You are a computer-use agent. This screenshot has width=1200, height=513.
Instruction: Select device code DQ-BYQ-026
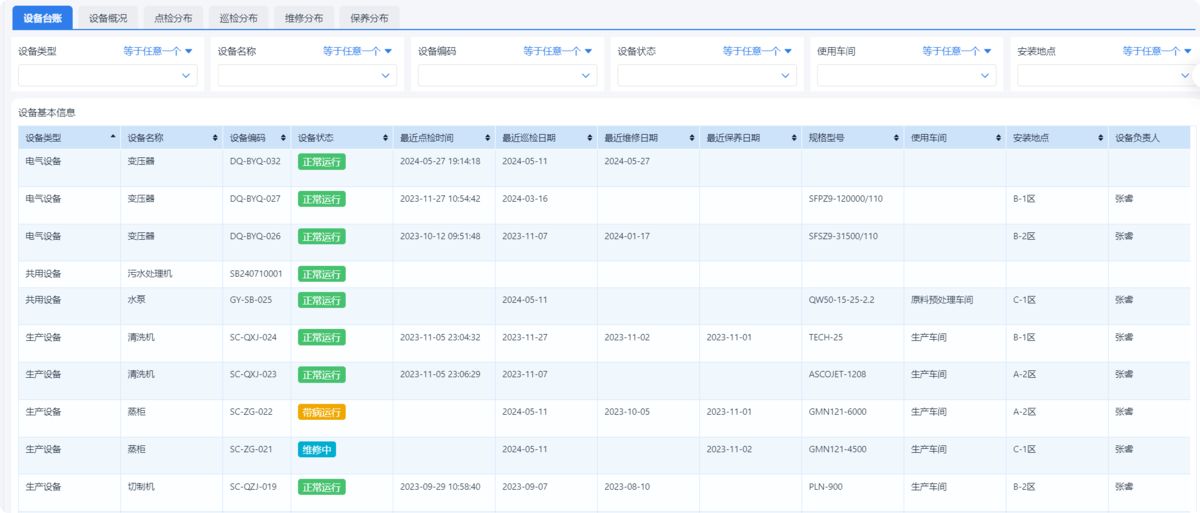(255, 236)
